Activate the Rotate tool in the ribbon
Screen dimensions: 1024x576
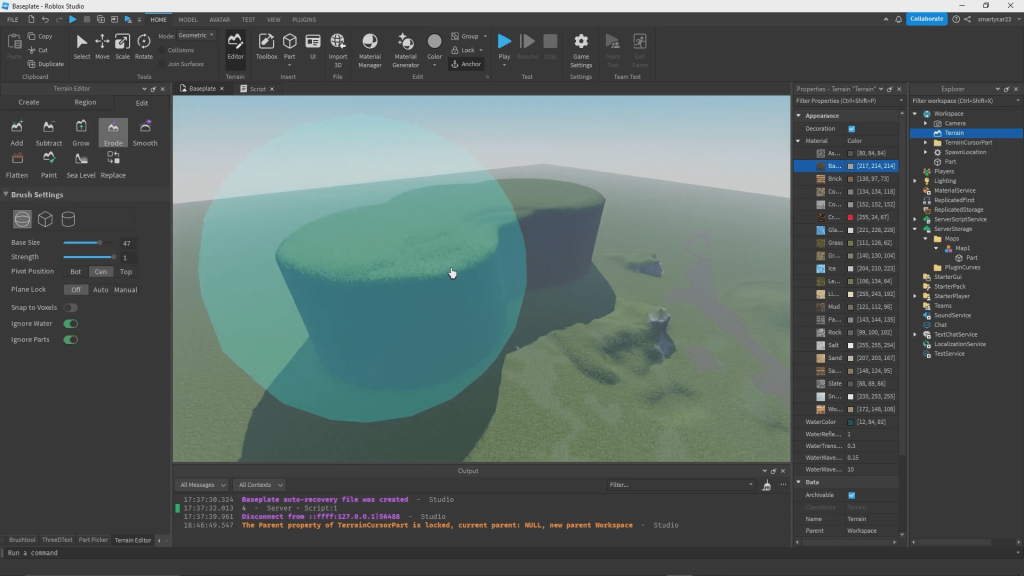tap(144, 46)
